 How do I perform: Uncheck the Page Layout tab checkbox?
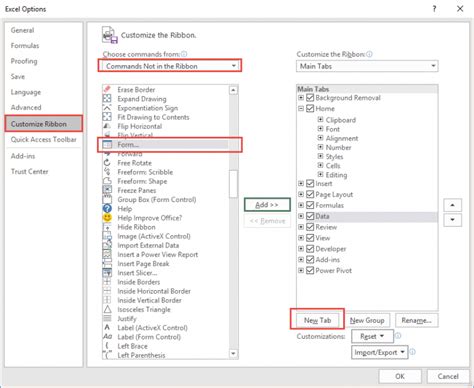click(310, 194)
